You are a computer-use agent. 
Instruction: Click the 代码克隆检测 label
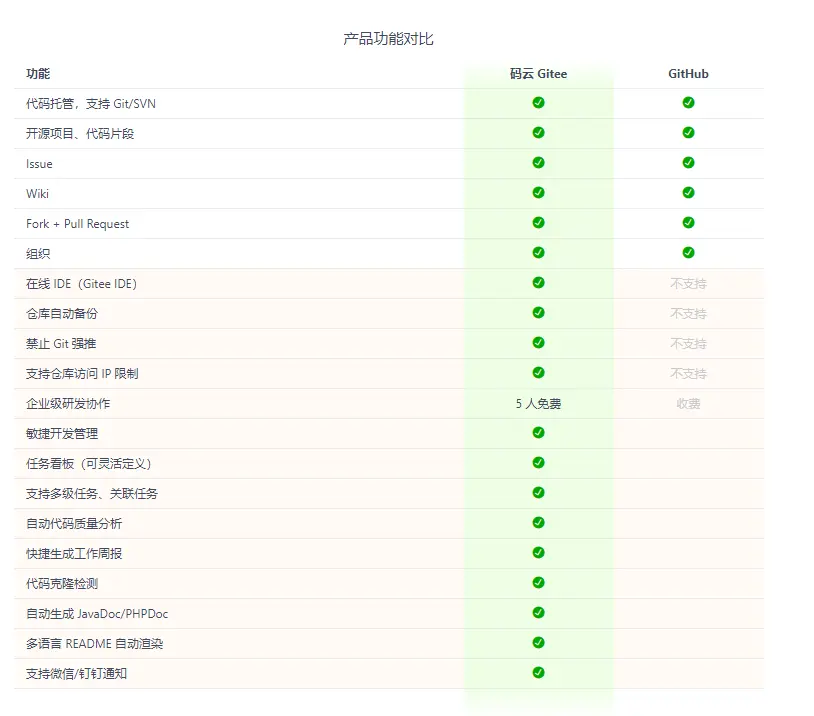(62, 584)
